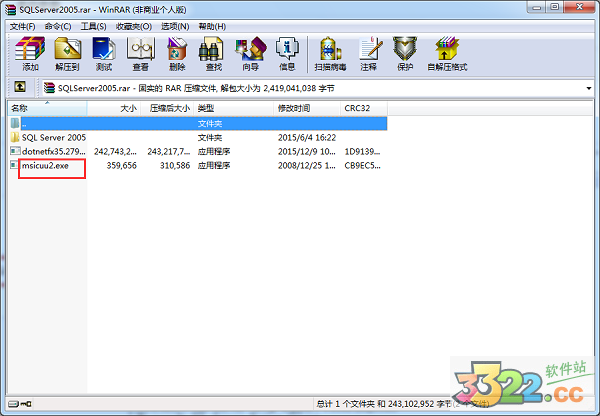Click the 2015/6/4 16:22 modified date
The height and width of the screenshot is (416, 600).
tap(307, 137)
